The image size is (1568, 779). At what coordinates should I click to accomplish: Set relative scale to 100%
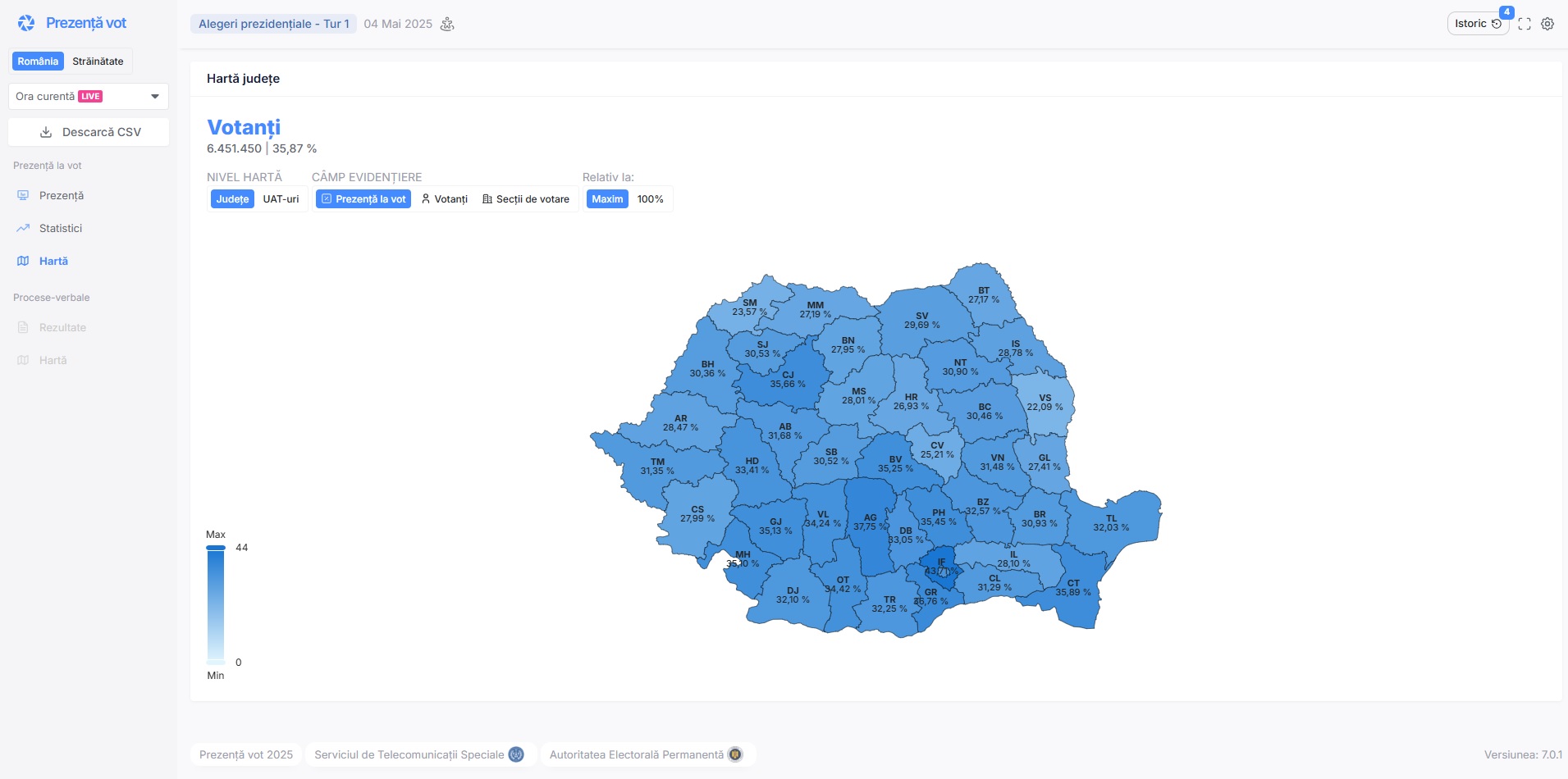[x=650, y=199]
